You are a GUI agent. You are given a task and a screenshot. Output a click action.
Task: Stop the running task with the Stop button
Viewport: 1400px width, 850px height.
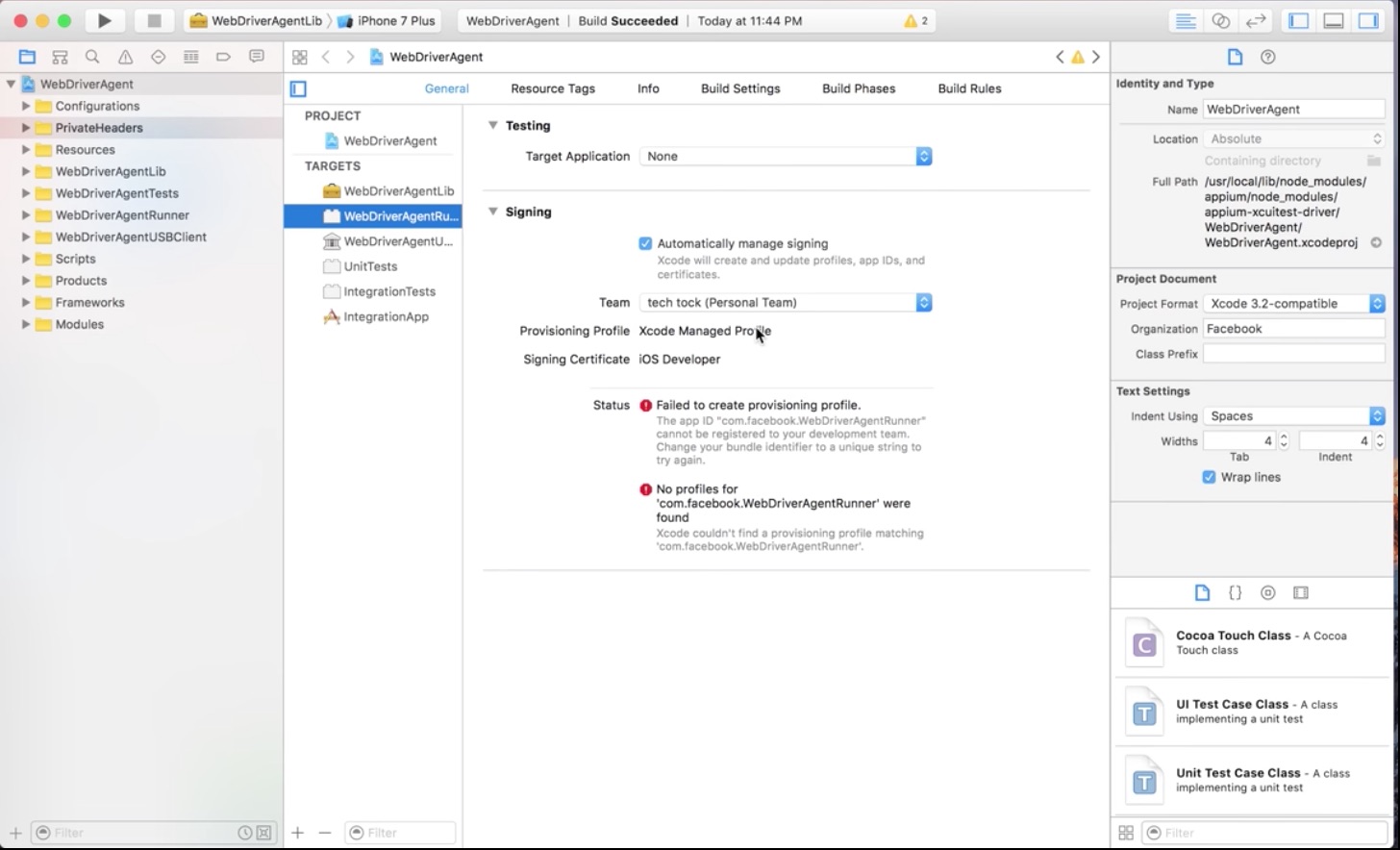pyautogui.click(x=154, y=20)
